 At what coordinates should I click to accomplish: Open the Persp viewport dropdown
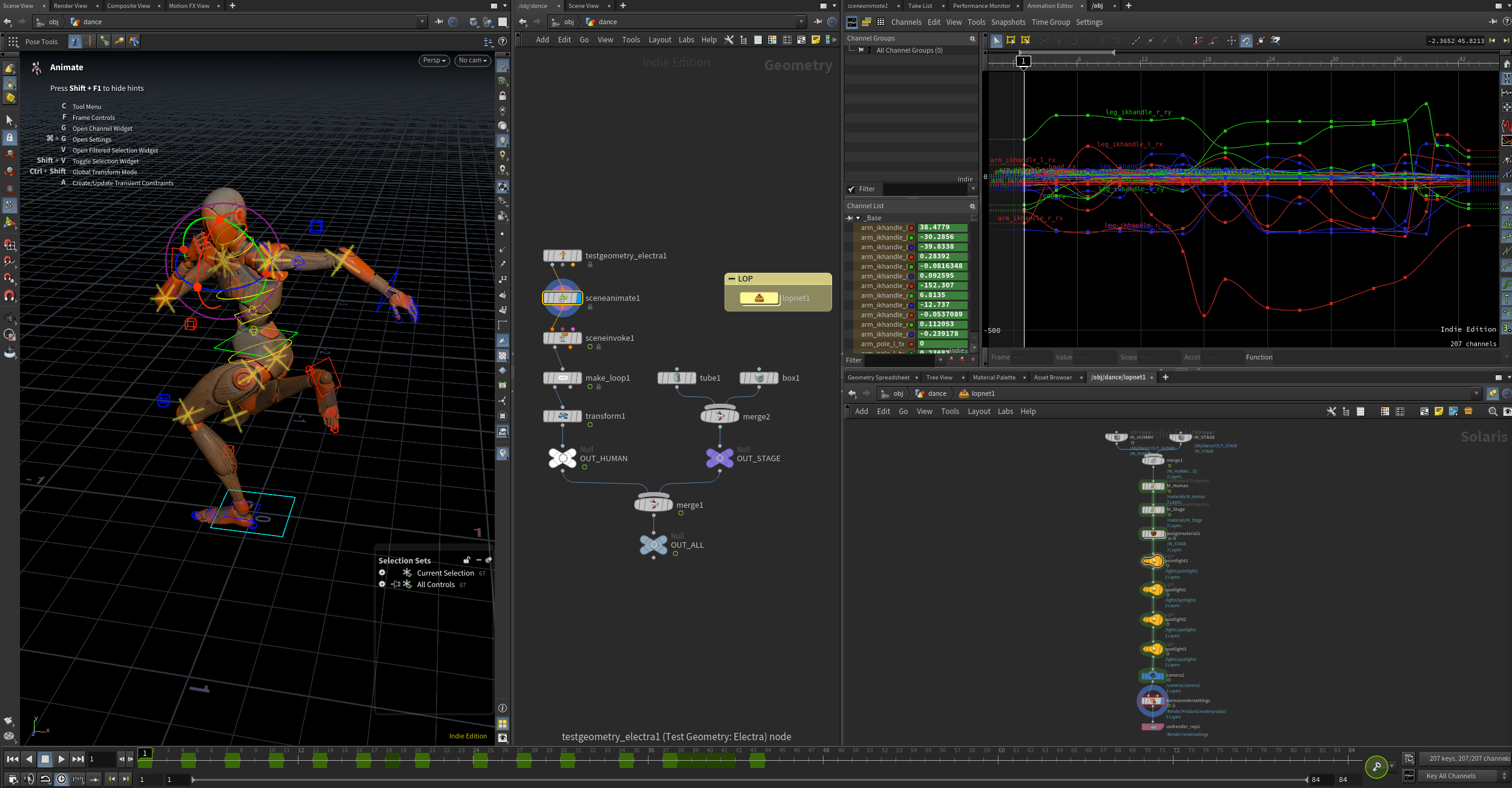pyautogui.click(x=434, y=61)
